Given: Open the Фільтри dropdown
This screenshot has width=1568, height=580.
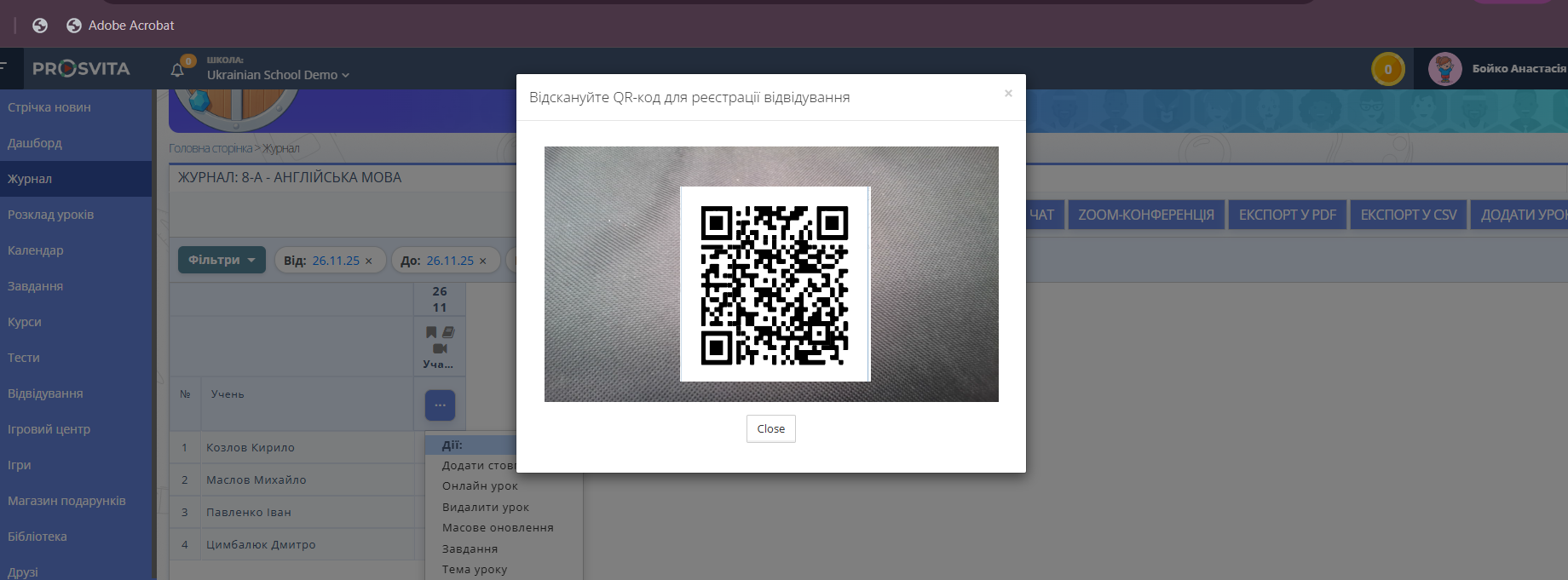Looking at the screenshot, I should pos(222,261).
